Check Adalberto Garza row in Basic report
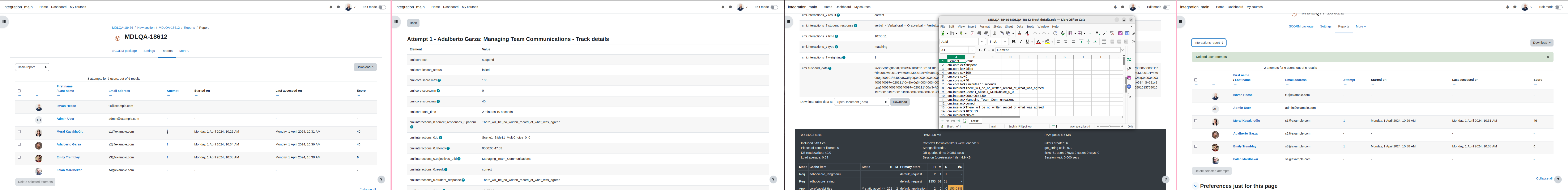This screenshot has width=1568, height=190. [x=19, y=144]
